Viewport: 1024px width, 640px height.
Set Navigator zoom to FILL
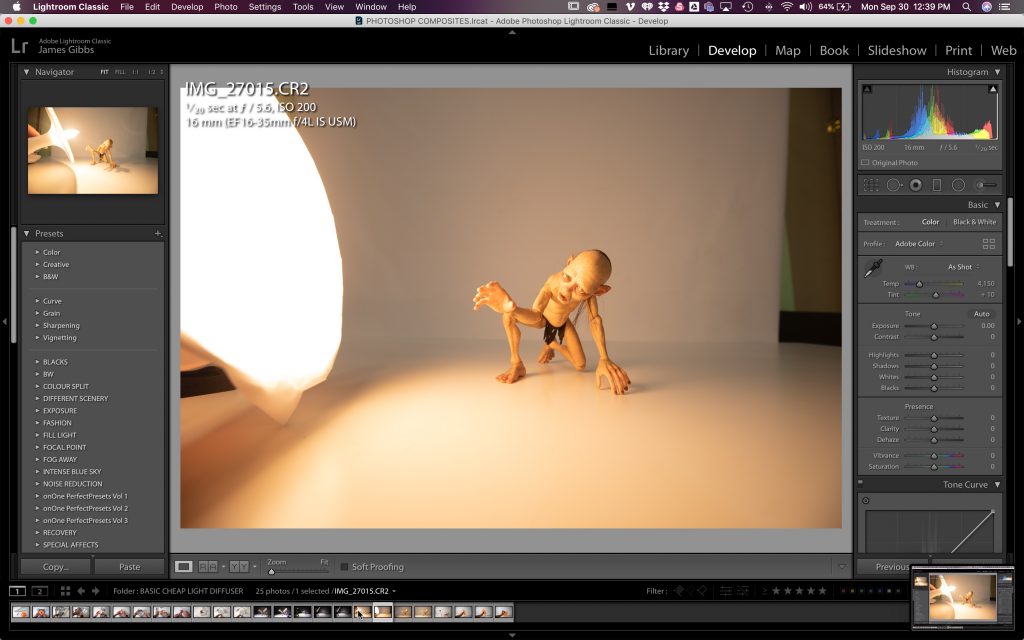tap(120, 72)
